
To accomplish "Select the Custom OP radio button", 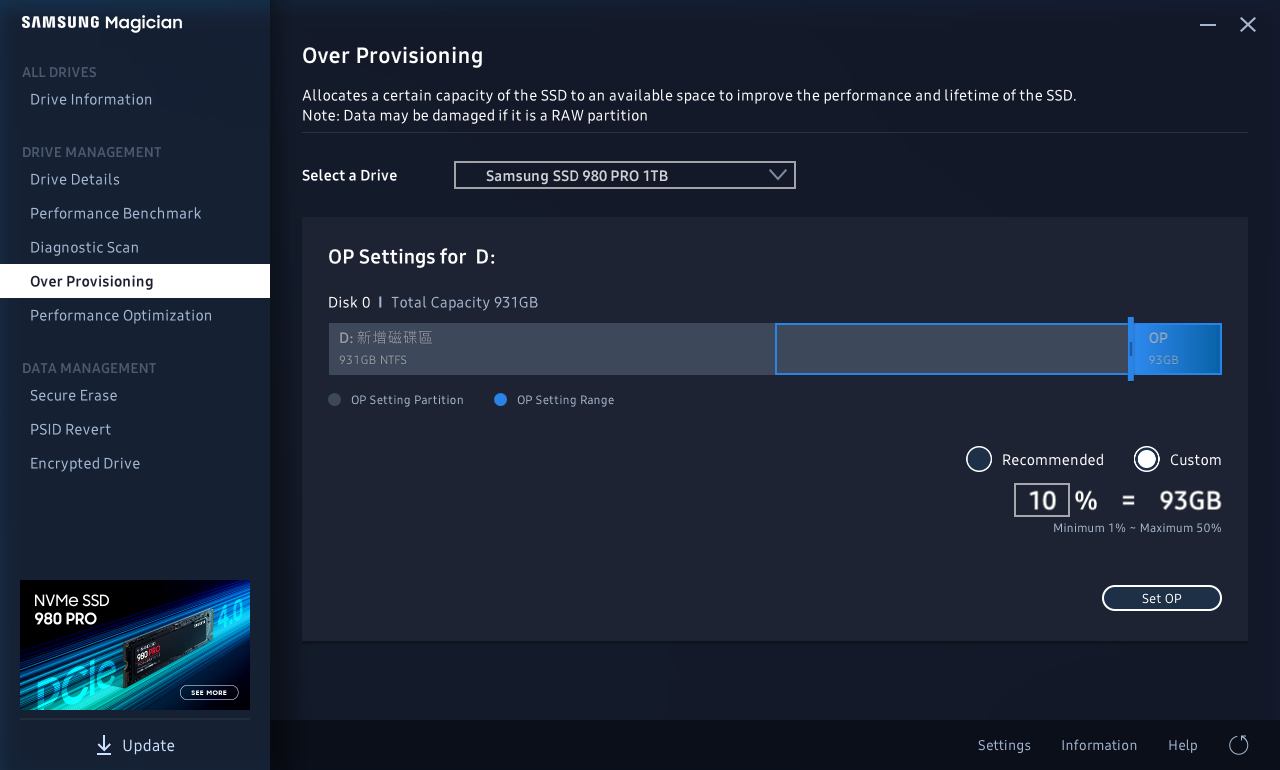I will click(1146, 460).
